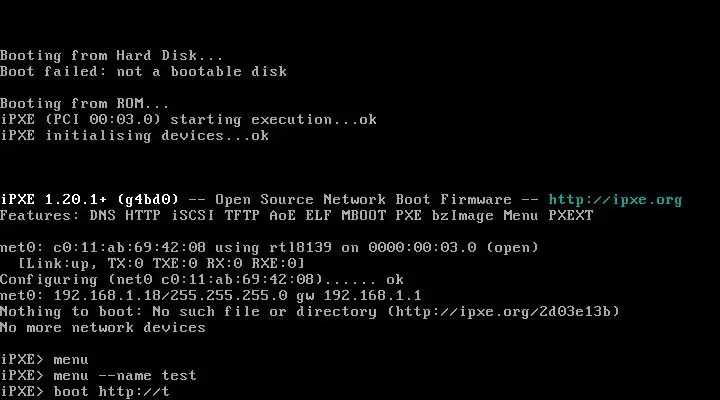Click the Features list line
This screenshot has width=720, height=400.
(296, 215)
